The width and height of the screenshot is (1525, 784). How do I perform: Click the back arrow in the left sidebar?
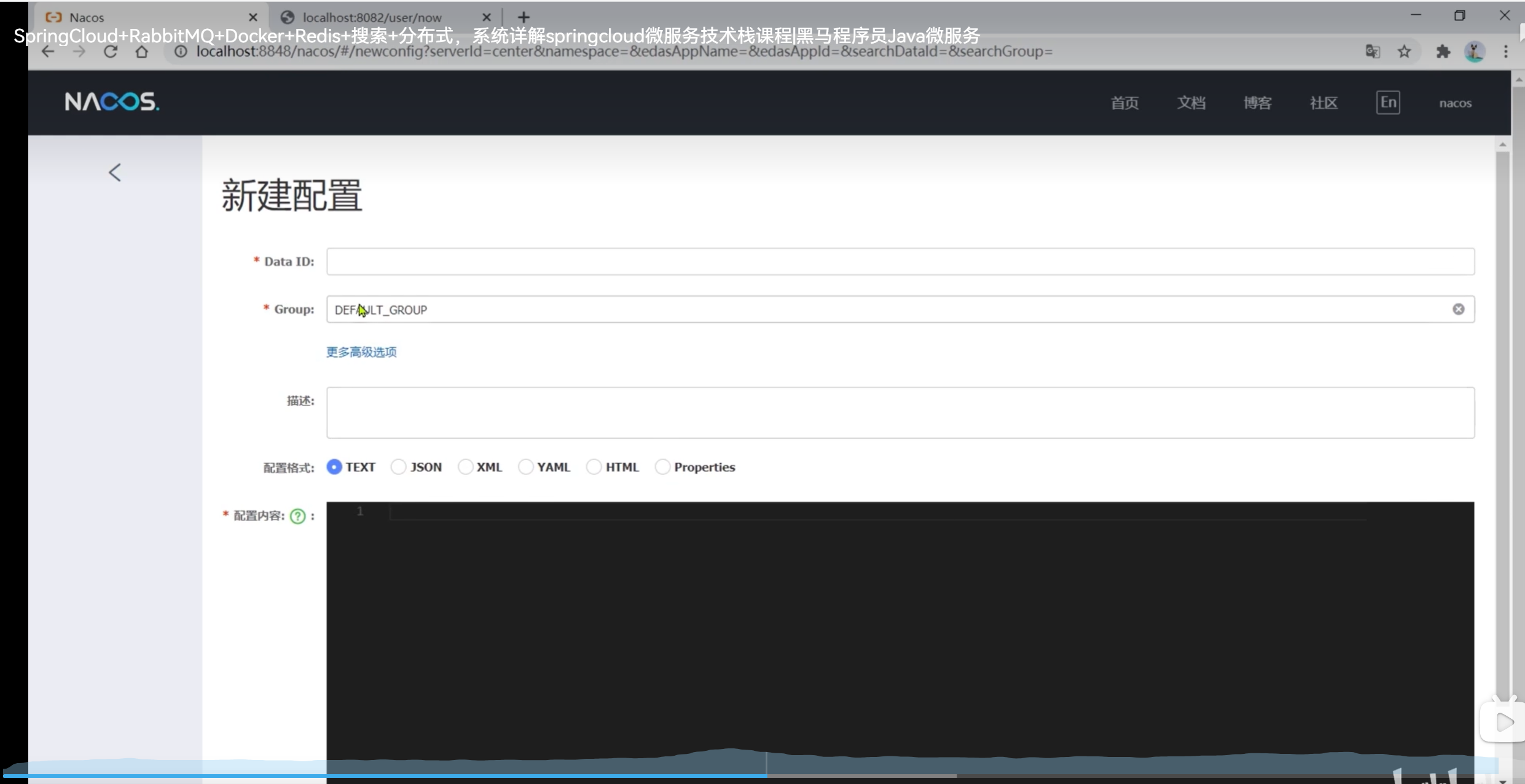pyautogui.click(x=115, y=173)
